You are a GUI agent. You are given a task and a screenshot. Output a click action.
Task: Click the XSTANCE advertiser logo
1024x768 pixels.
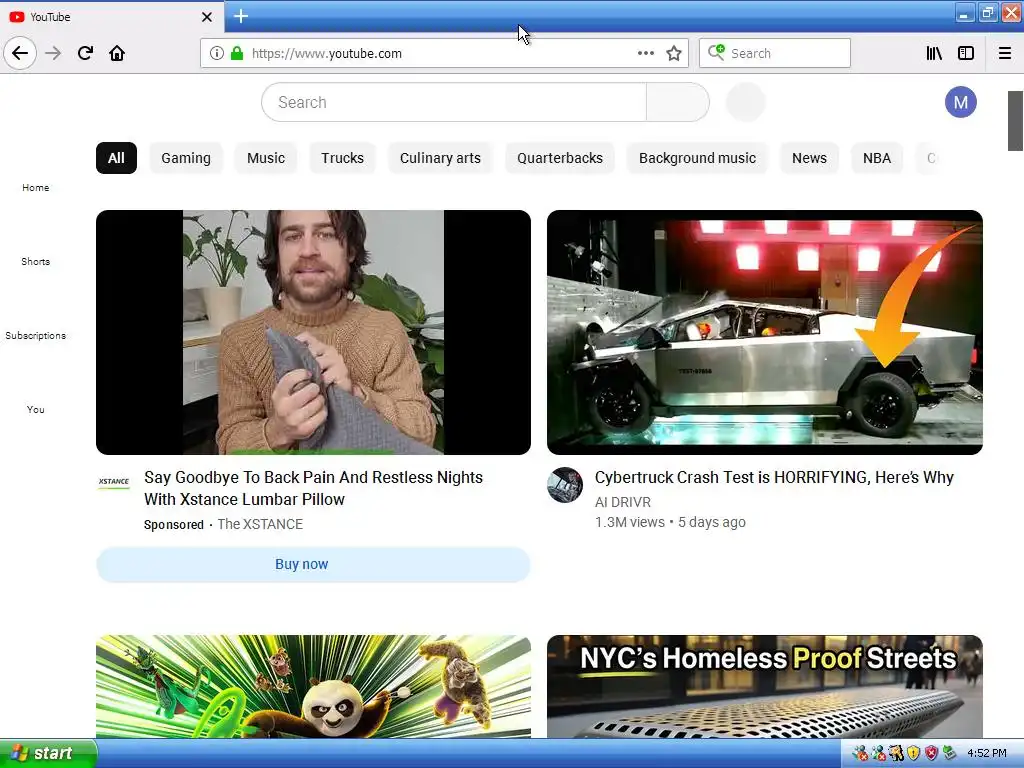114,482
